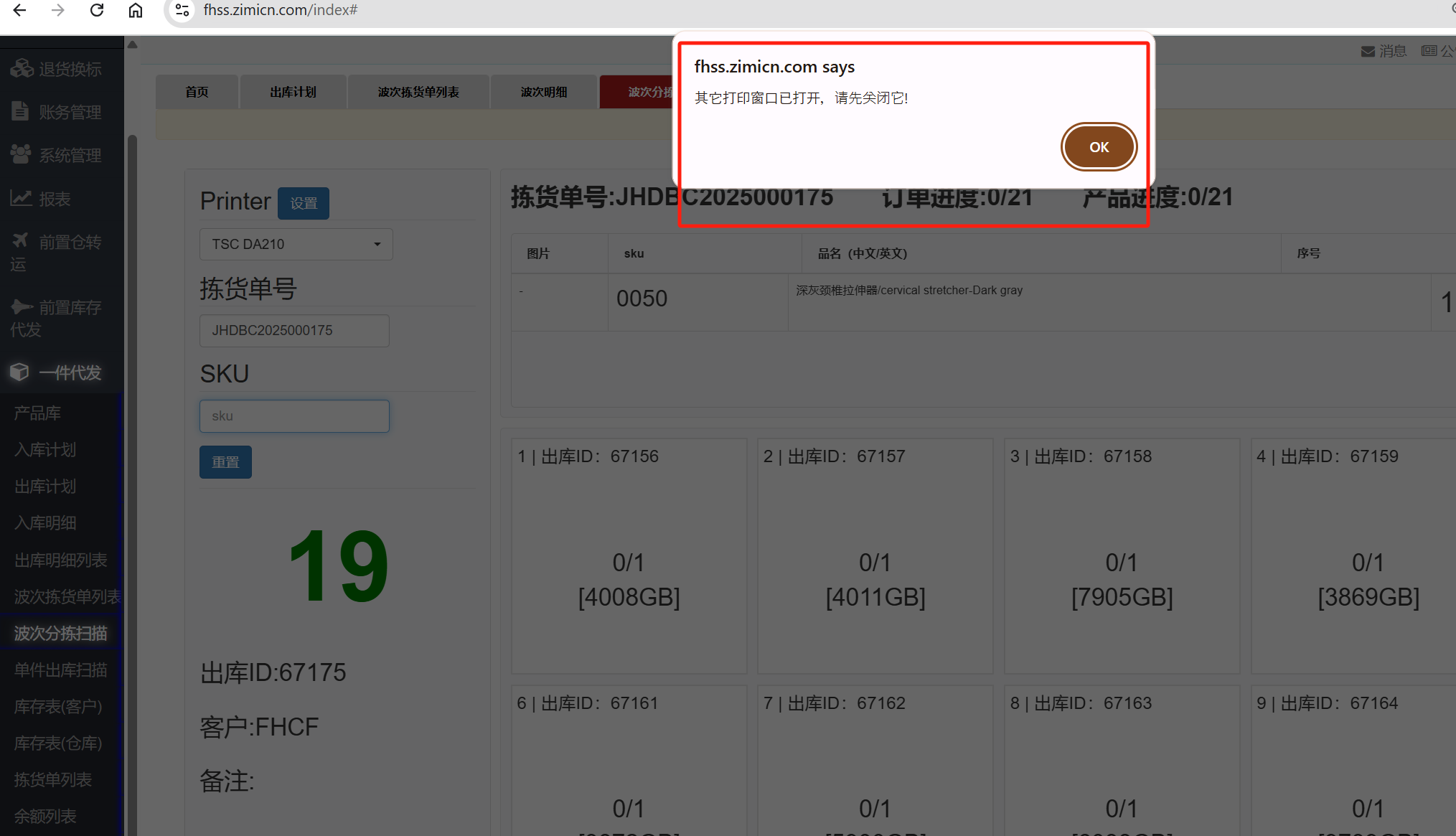Click the 设置 printer button
Screen dimensions: 1456x836
[303, 203]
